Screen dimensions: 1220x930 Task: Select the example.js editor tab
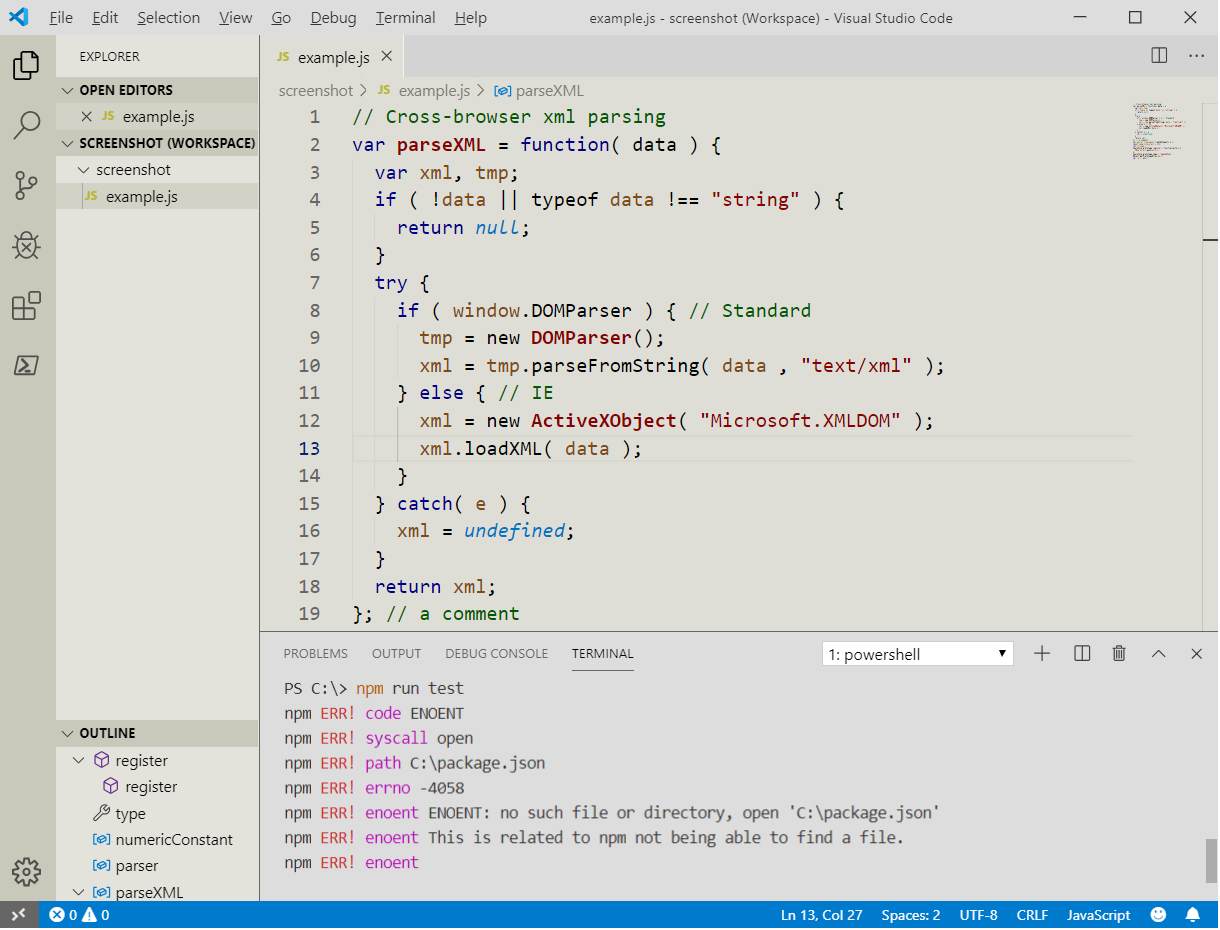pos(333,57)
